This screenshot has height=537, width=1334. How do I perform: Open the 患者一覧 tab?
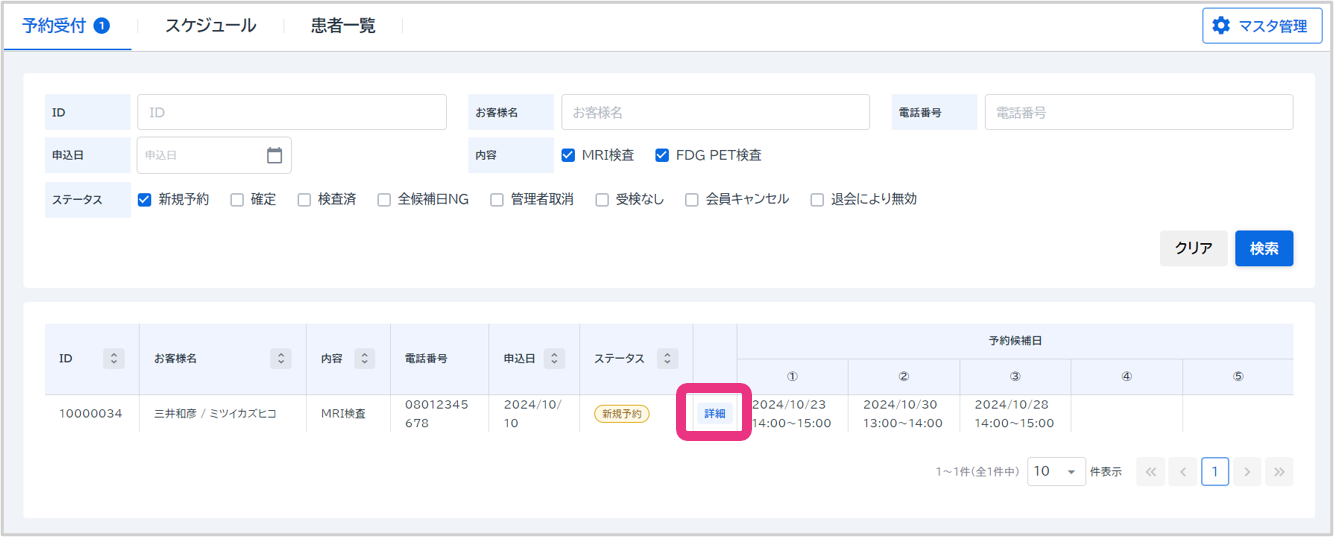(343, 26)
